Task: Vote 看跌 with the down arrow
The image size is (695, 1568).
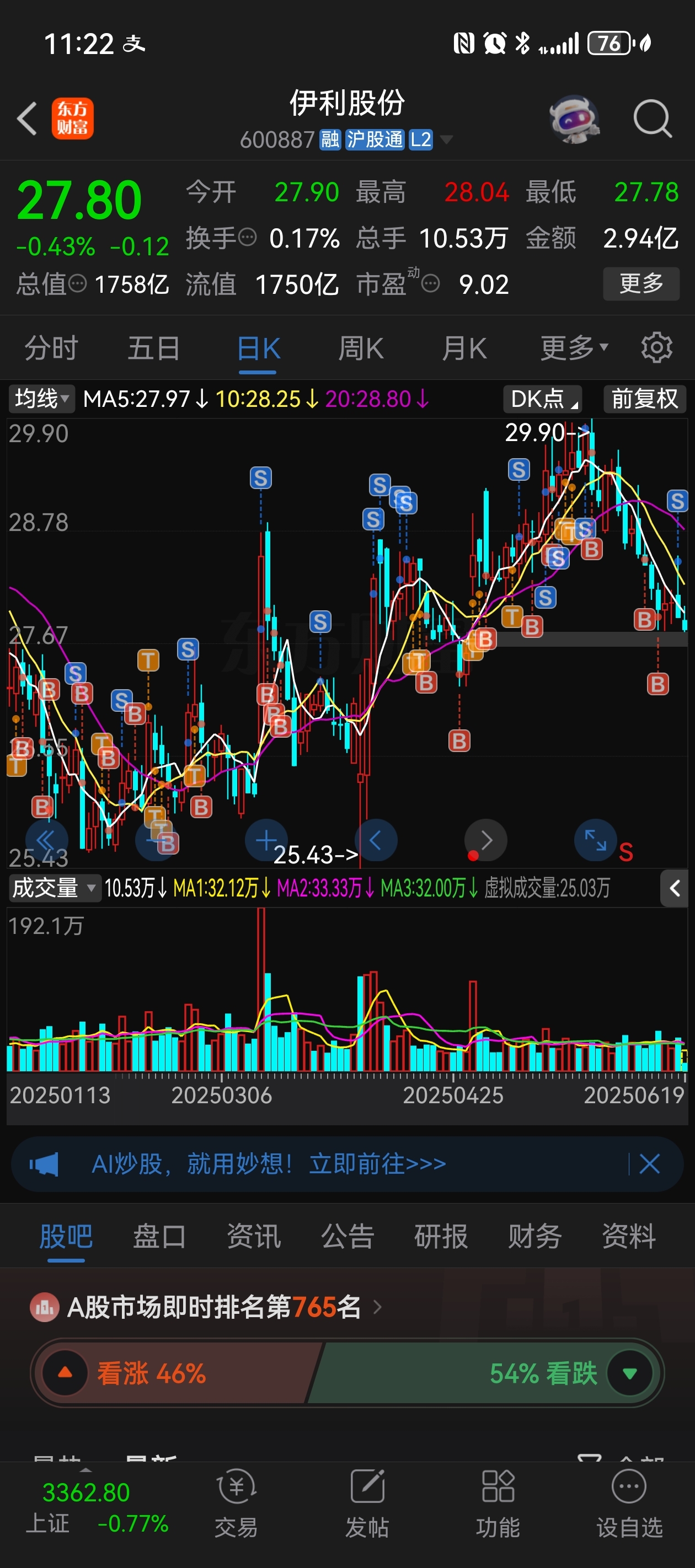Action: [x=630, y=1373]
